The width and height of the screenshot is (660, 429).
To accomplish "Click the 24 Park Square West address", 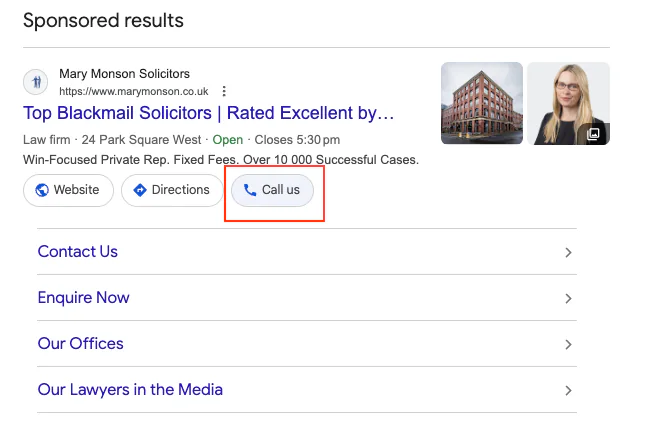I will click(141, 140).
